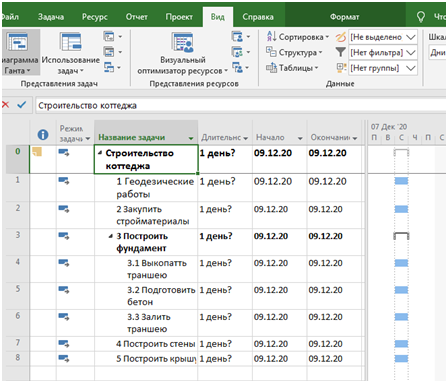The height and width of the screenshot is (383, 448).
Task: Switch to the Отчет tab
Action: [136, 17]
